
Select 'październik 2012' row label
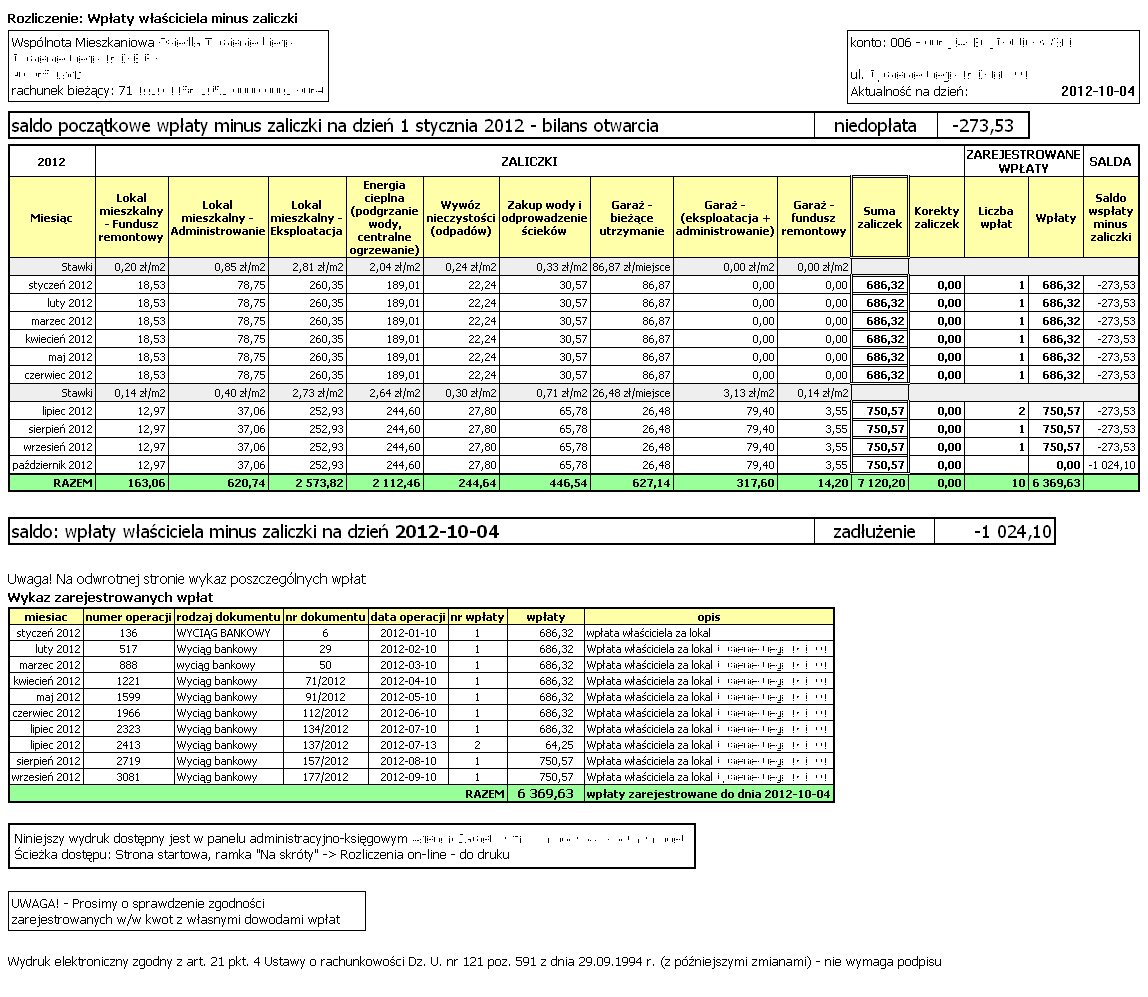pyautogui.click(x=52, y=465)
